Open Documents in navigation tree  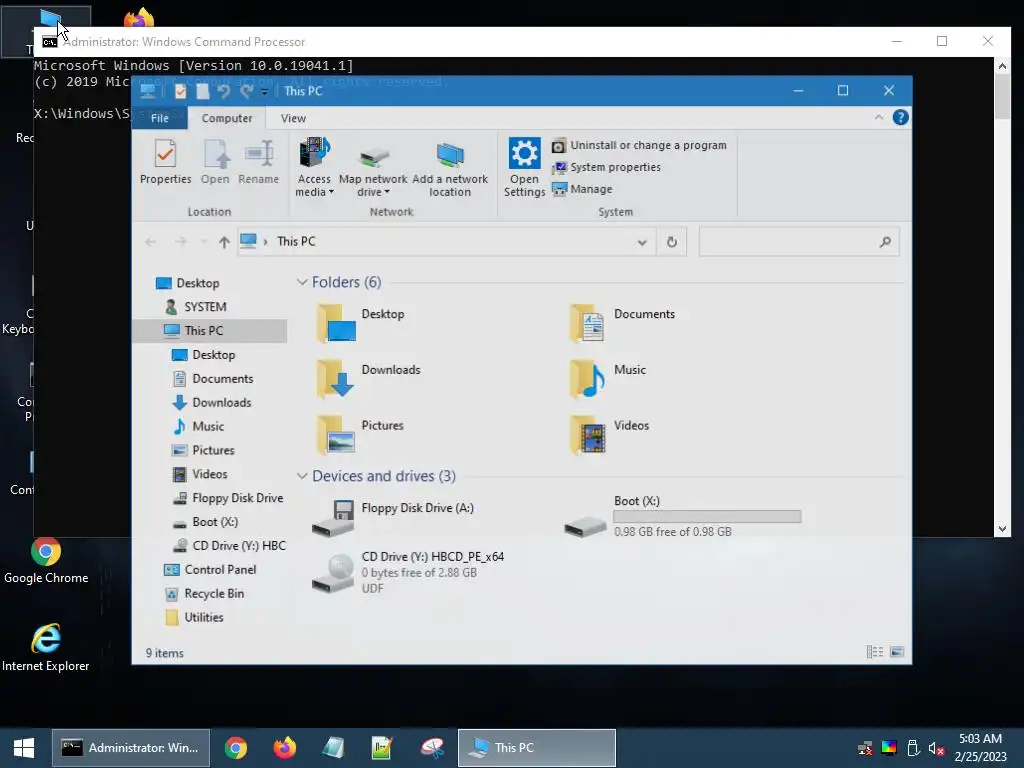tap(213, 379)
